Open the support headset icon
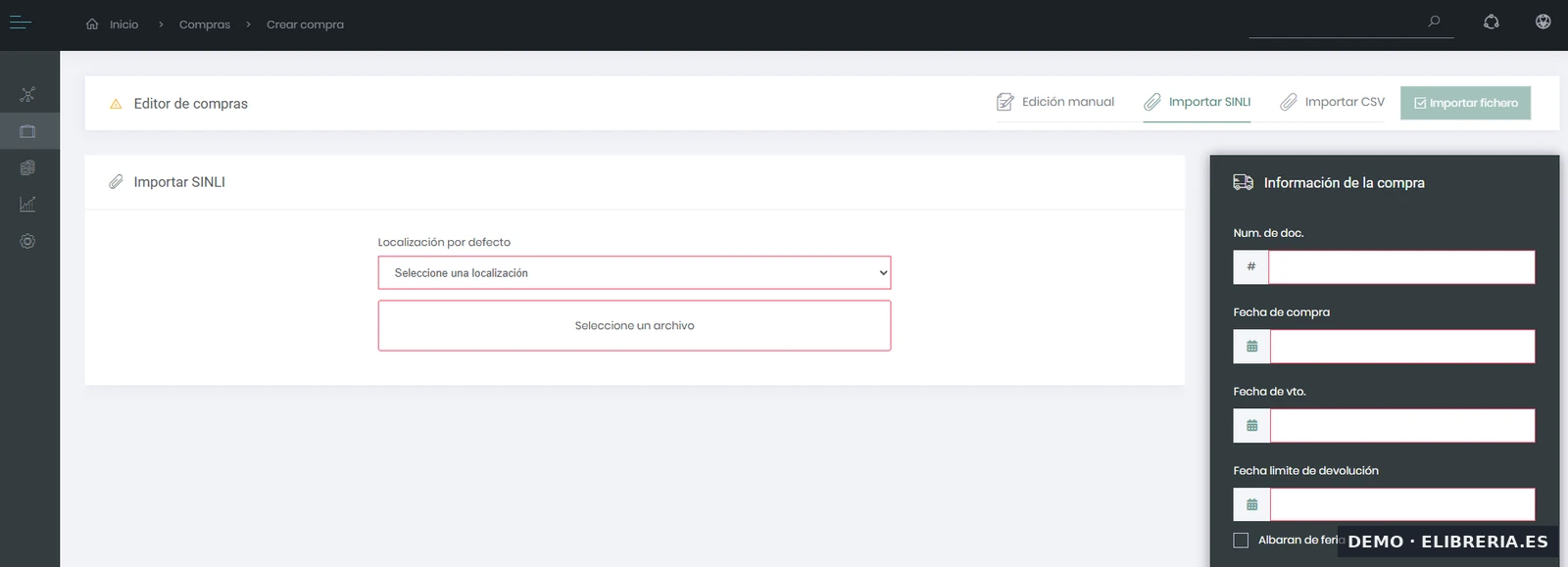Screen dimensions: 1568x567 (x=1492, y=22)
